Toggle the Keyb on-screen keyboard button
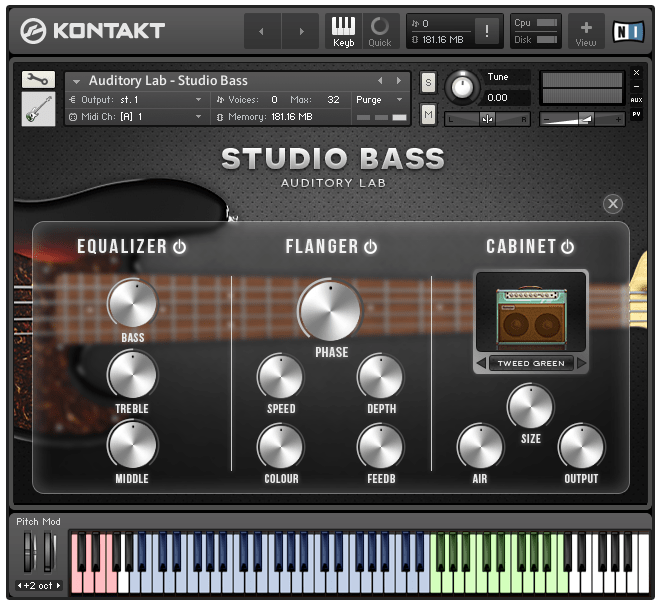The height and width of the screenshot is (605, 660). tap(343, 31)
